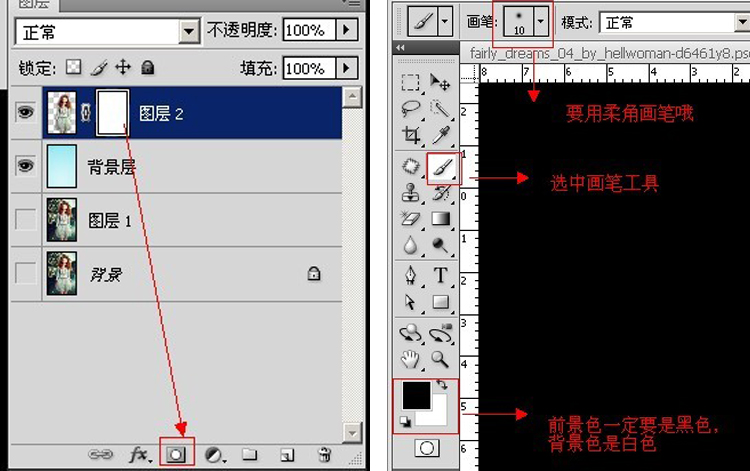Select the Dodge tool
Image resolution: width=750 pixels, height=471 pixels.
[x=440, y=245]
